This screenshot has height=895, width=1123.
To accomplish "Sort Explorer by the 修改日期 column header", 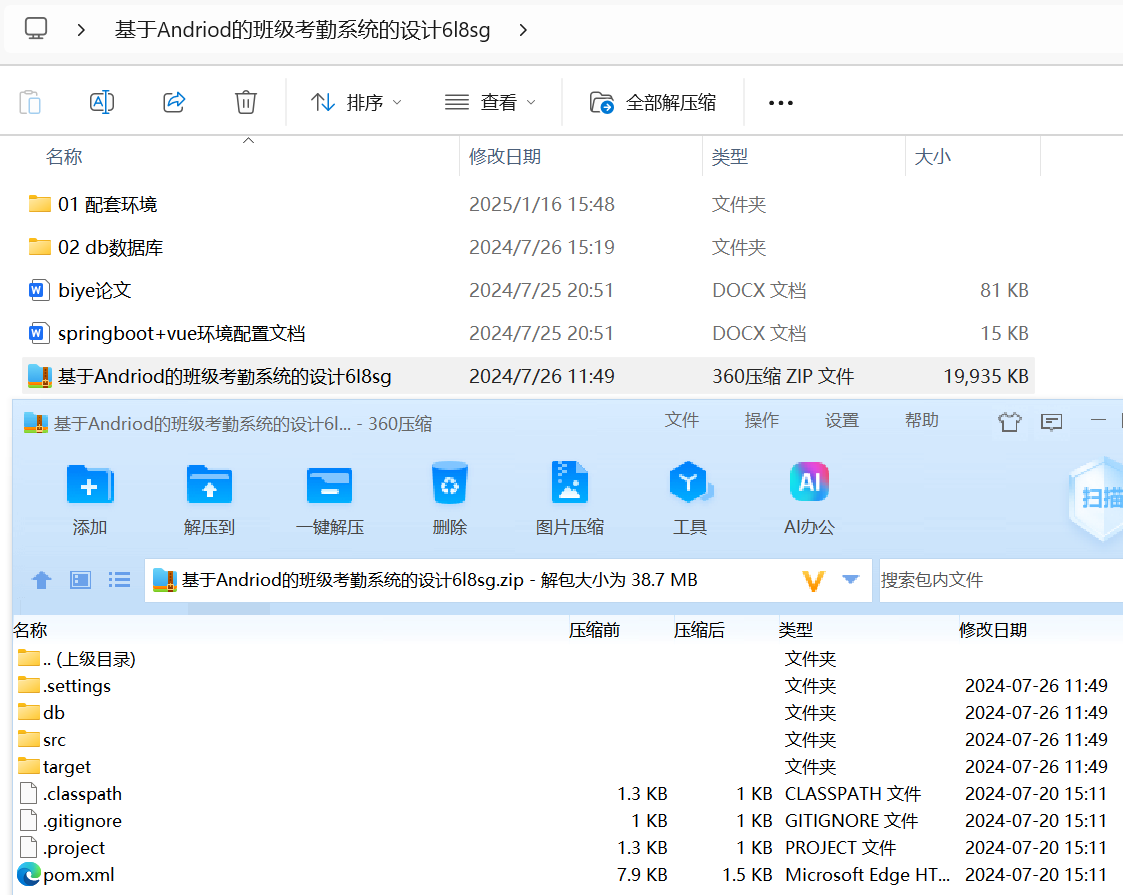I will click(x=505, y=157).
